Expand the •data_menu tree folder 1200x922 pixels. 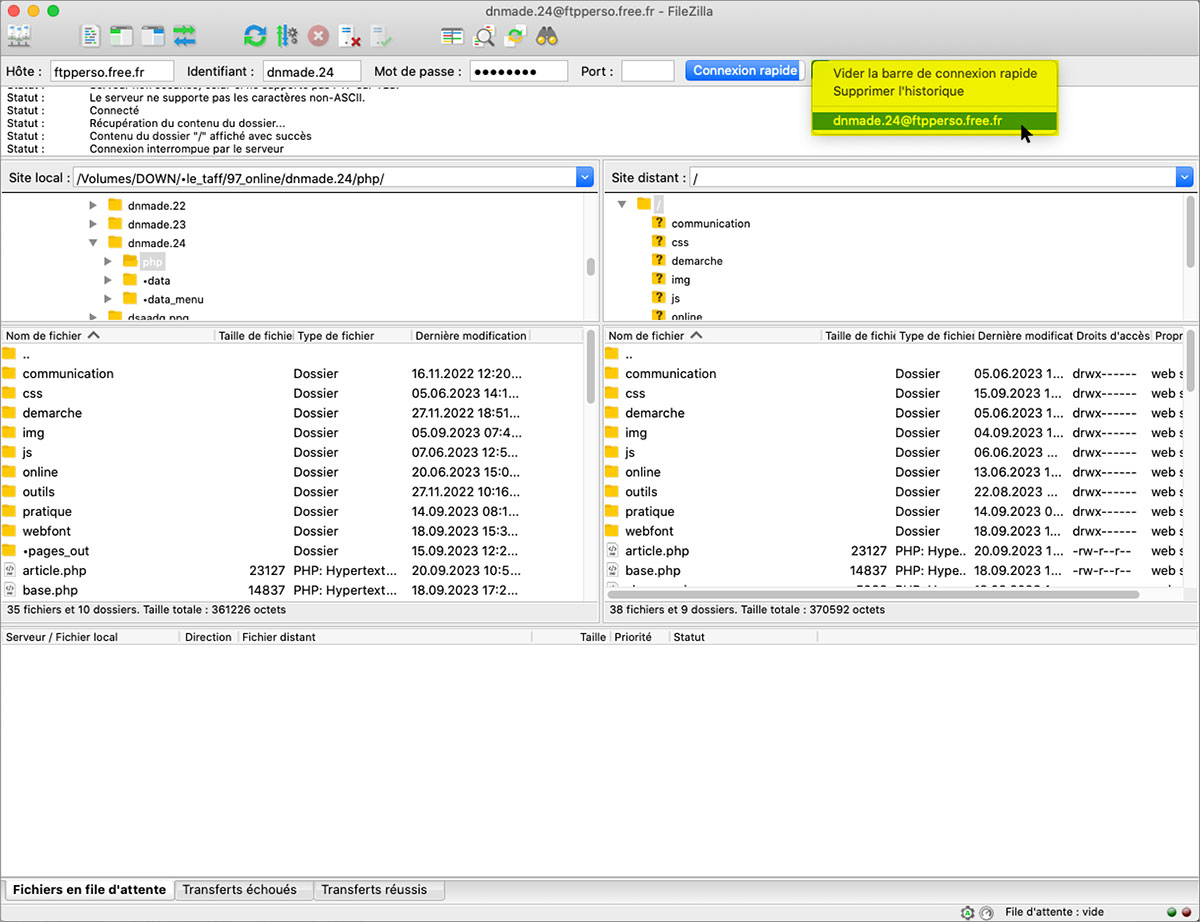[108, 299]
